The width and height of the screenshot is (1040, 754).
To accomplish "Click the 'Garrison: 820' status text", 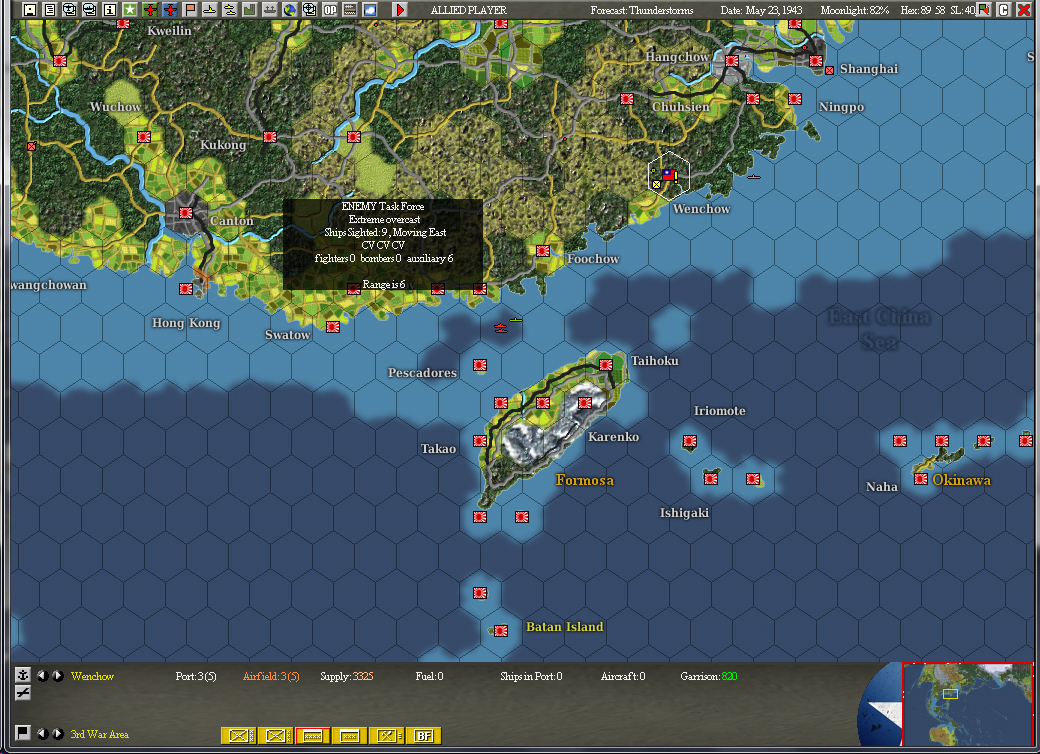I will 708,676.
